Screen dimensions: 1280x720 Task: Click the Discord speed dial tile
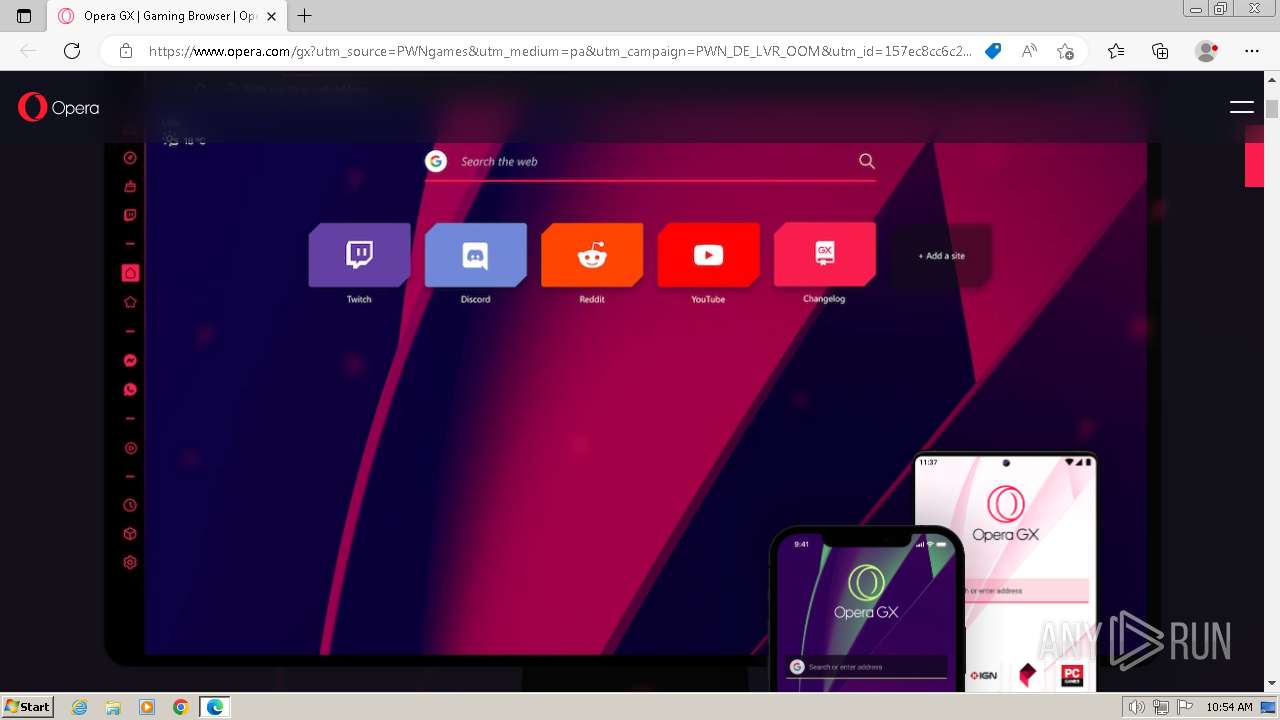pyautogui.click(x=476, y=256)
